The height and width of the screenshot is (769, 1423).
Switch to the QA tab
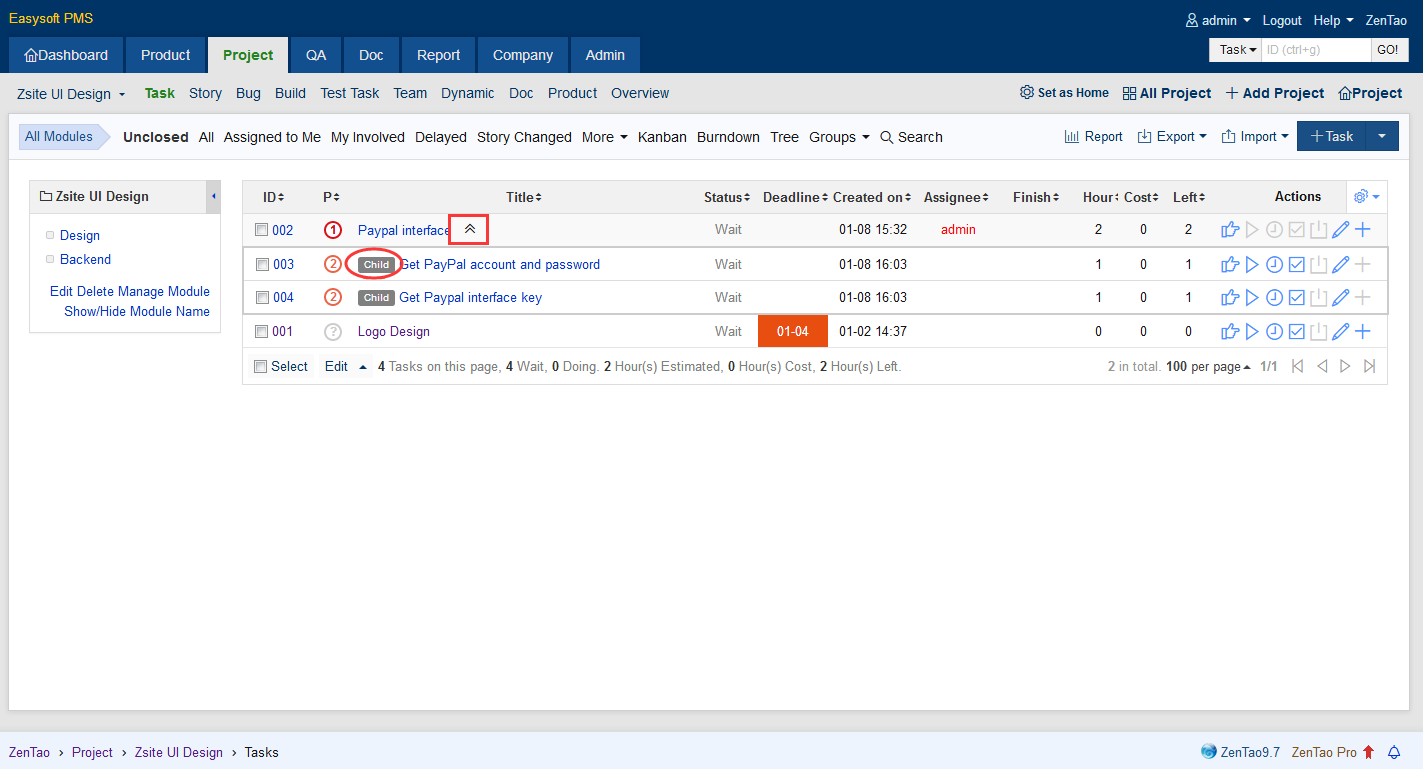316,55
